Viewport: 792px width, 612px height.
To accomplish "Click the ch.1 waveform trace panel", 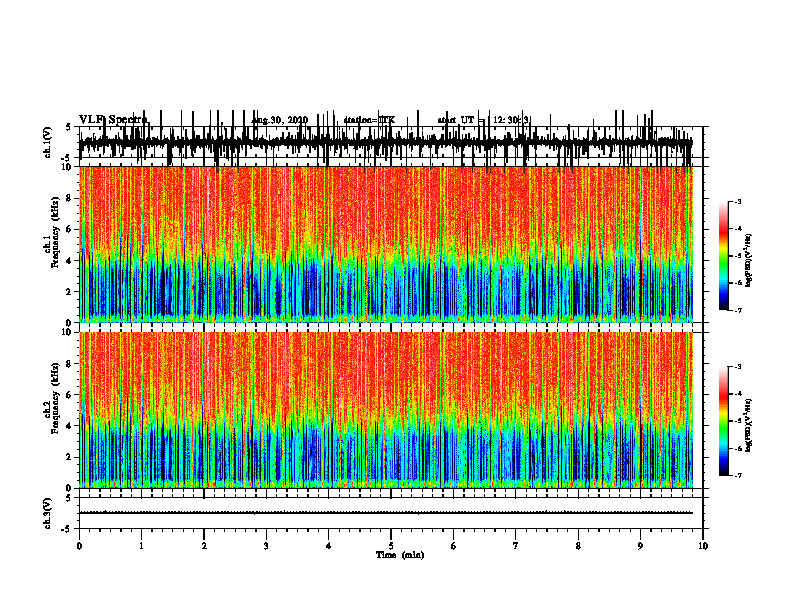I will click(x=390, y=142).
